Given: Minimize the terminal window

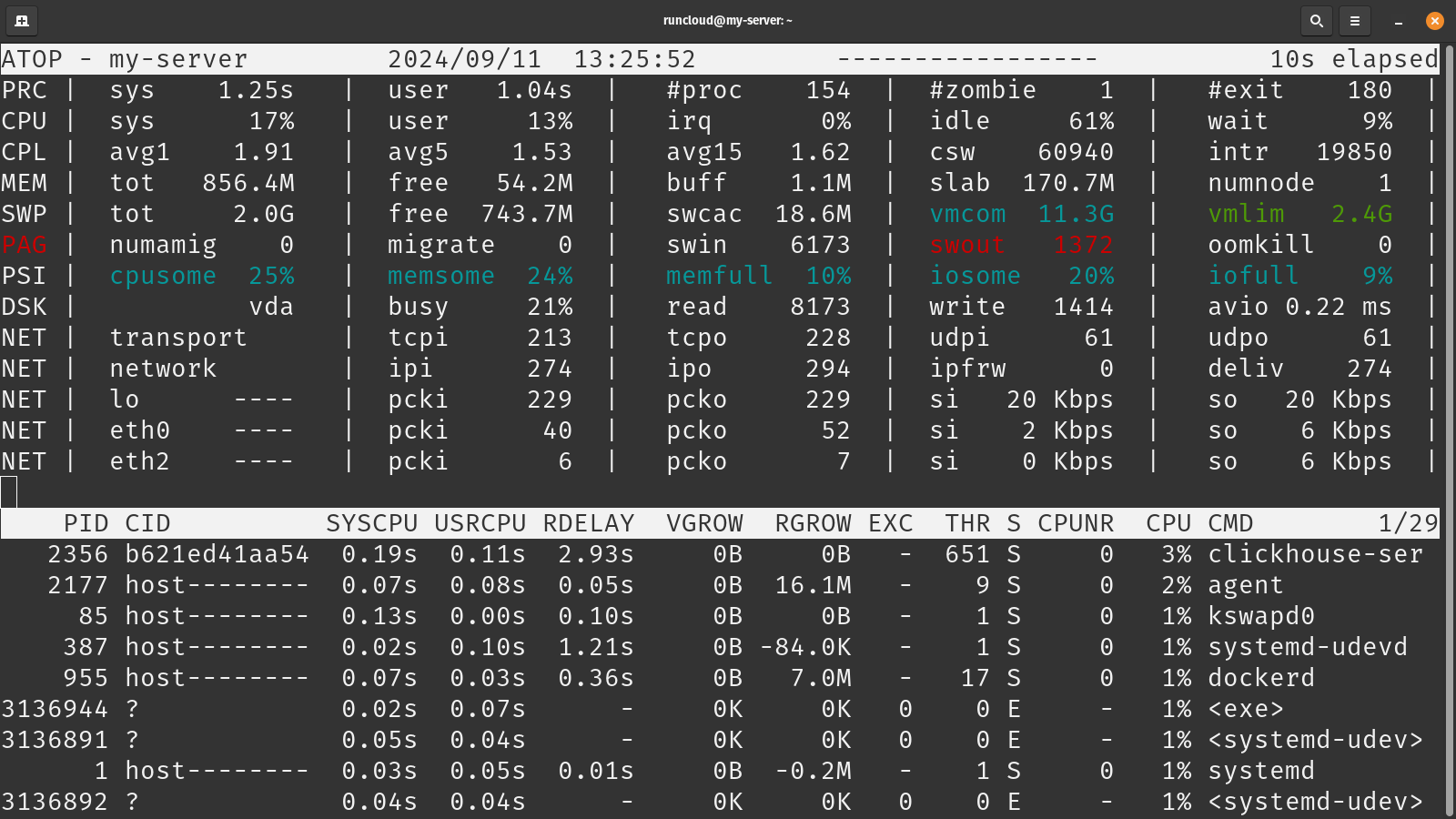Looking at the screenshot, I should pos(1399,20).
